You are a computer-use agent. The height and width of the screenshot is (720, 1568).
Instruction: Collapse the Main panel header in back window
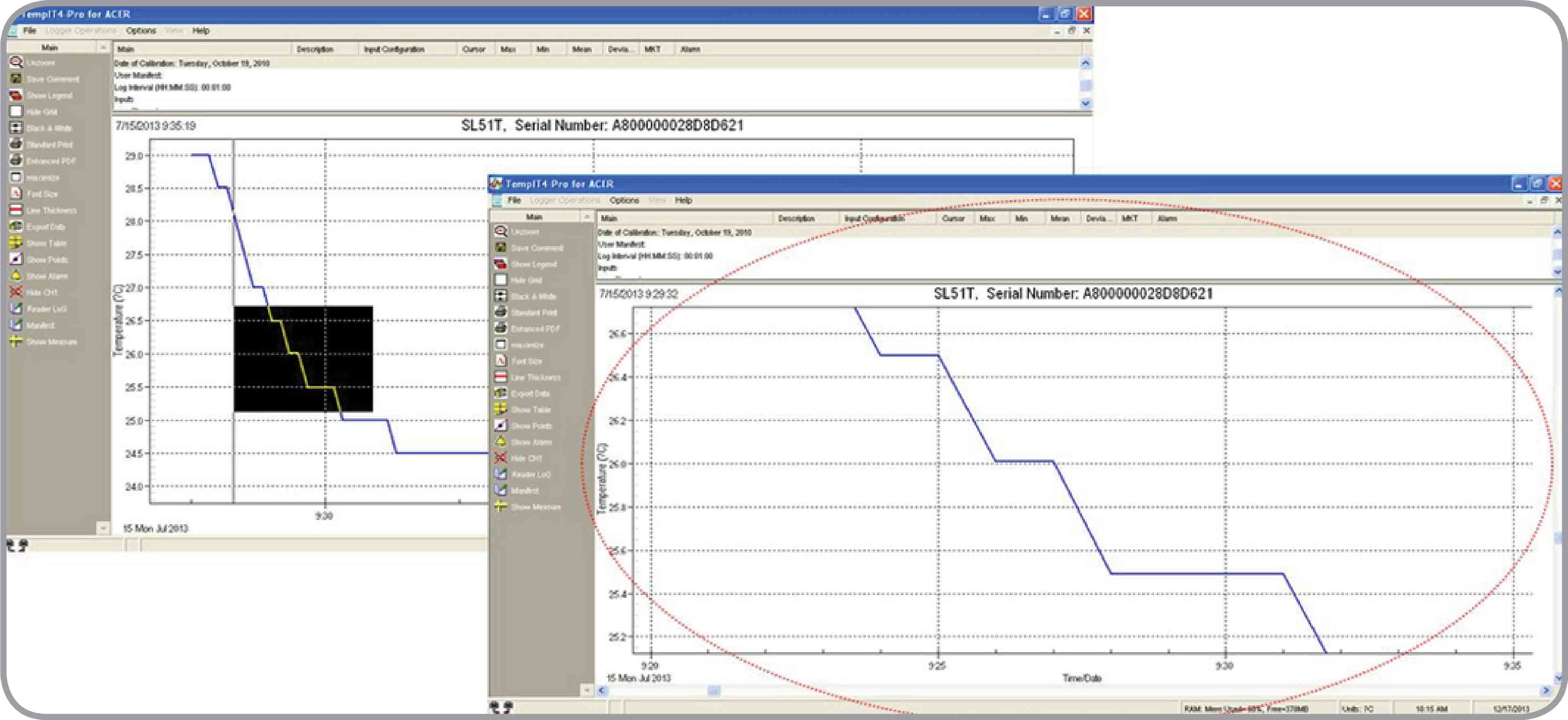pyautogui.click(x=103, y=47)
